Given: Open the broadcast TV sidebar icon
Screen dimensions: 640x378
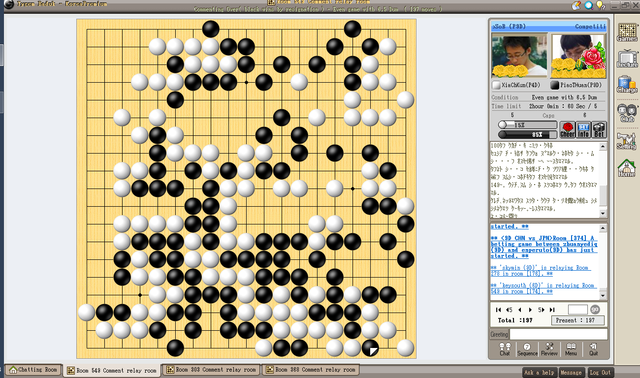Looking at the screenshot, I should click(x=627, y=60).
